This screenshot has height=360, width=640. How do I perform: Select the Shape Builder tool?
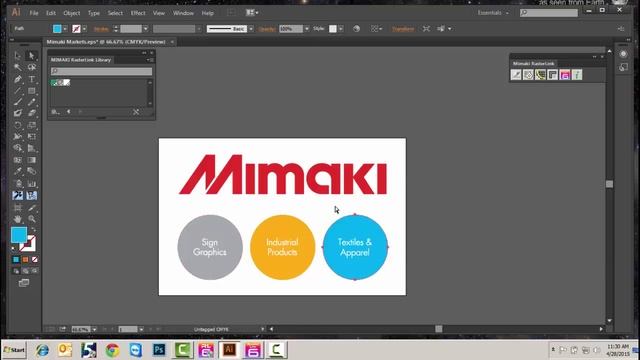coord(18,148)
